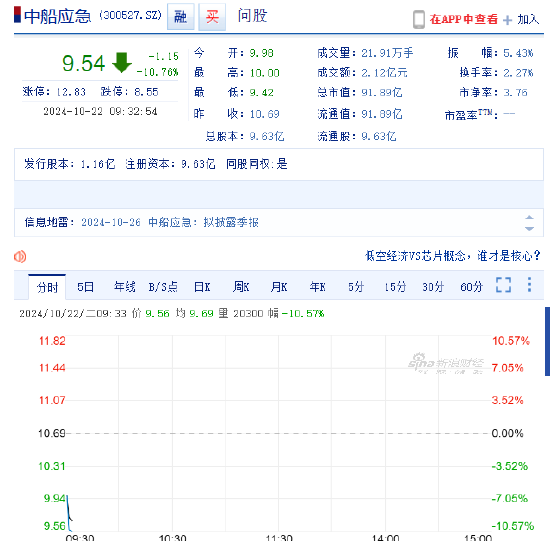The image size is (550, 541).
Task: Switch to the 年线 chart tab
Action: (124, 287)
